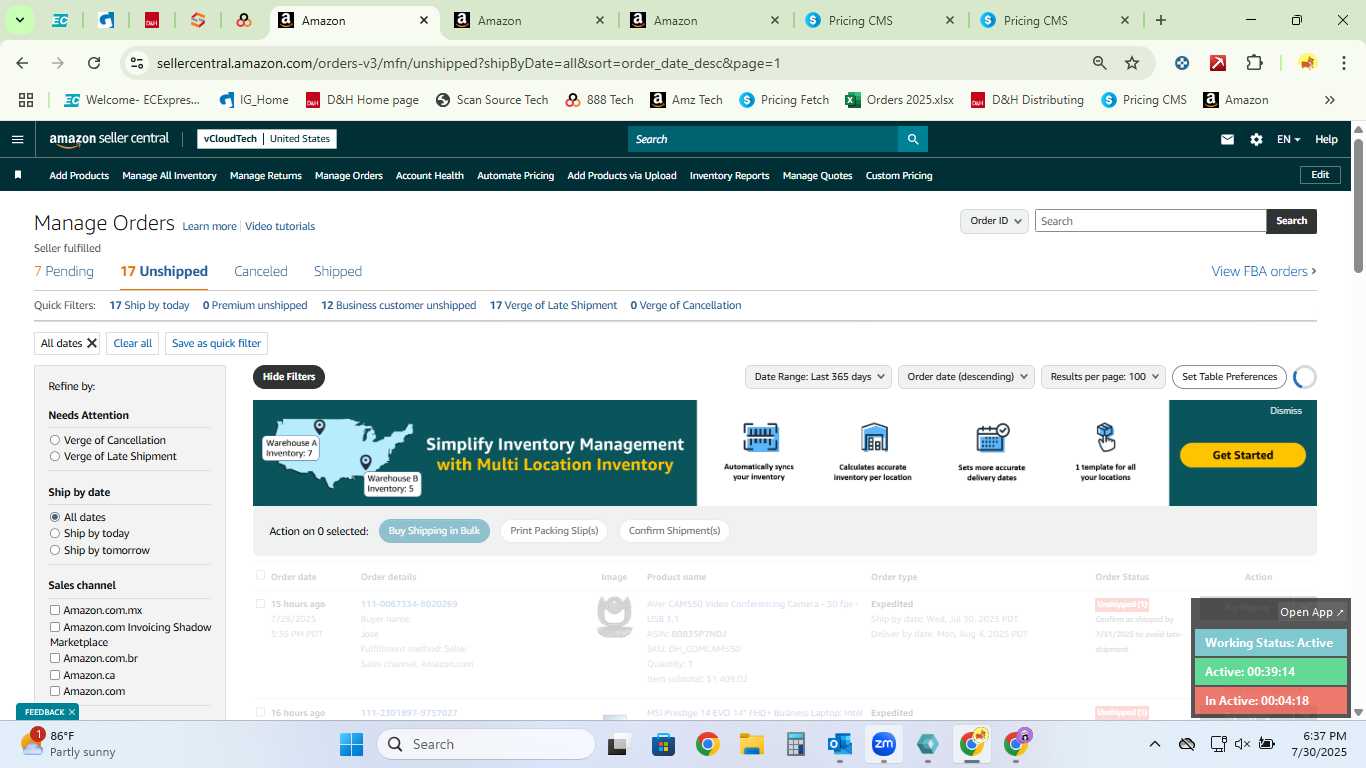Open Order date (descending) sort dropdown
This screenshot has width=1366, height=768.
pos(967,377)
